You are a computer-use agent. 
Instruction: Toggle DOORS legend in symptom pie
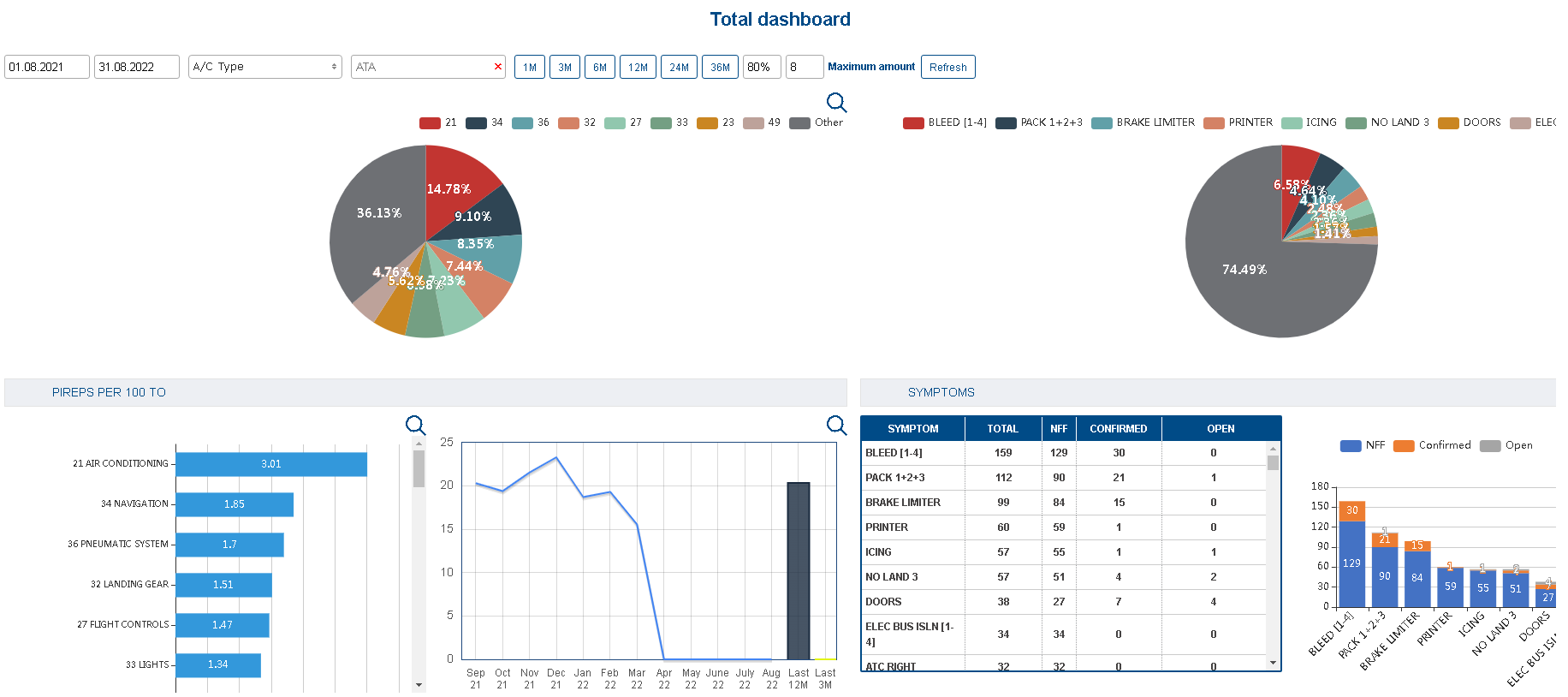point(1470,122)
